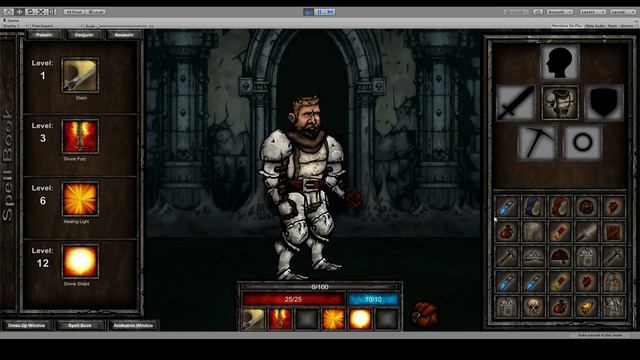
Task: Select the red hood in inventory
Action: click(560, 206)
